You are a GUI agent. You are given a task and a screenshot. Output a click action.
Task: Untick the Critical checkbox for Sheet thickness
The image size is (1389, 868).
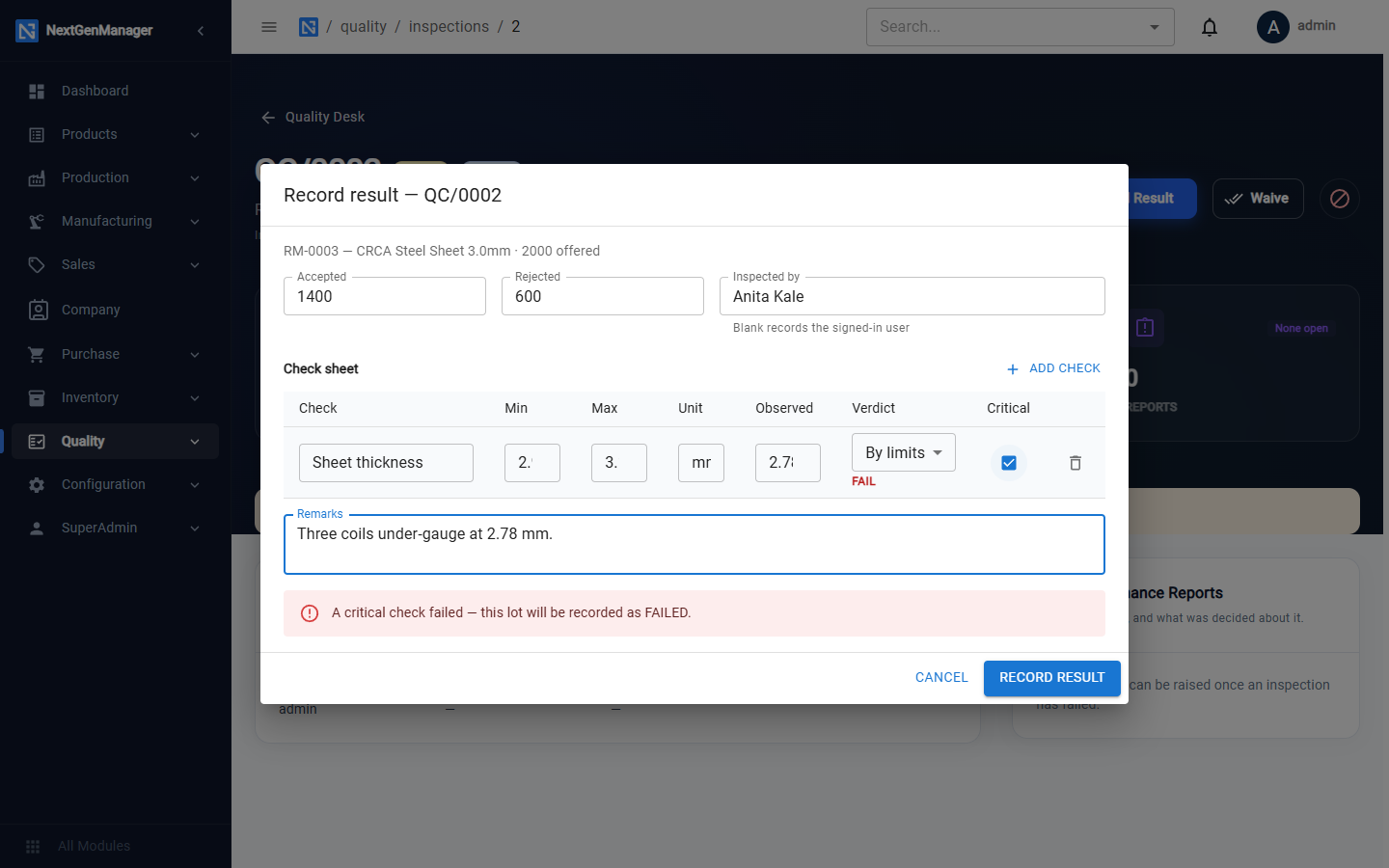1009,463
